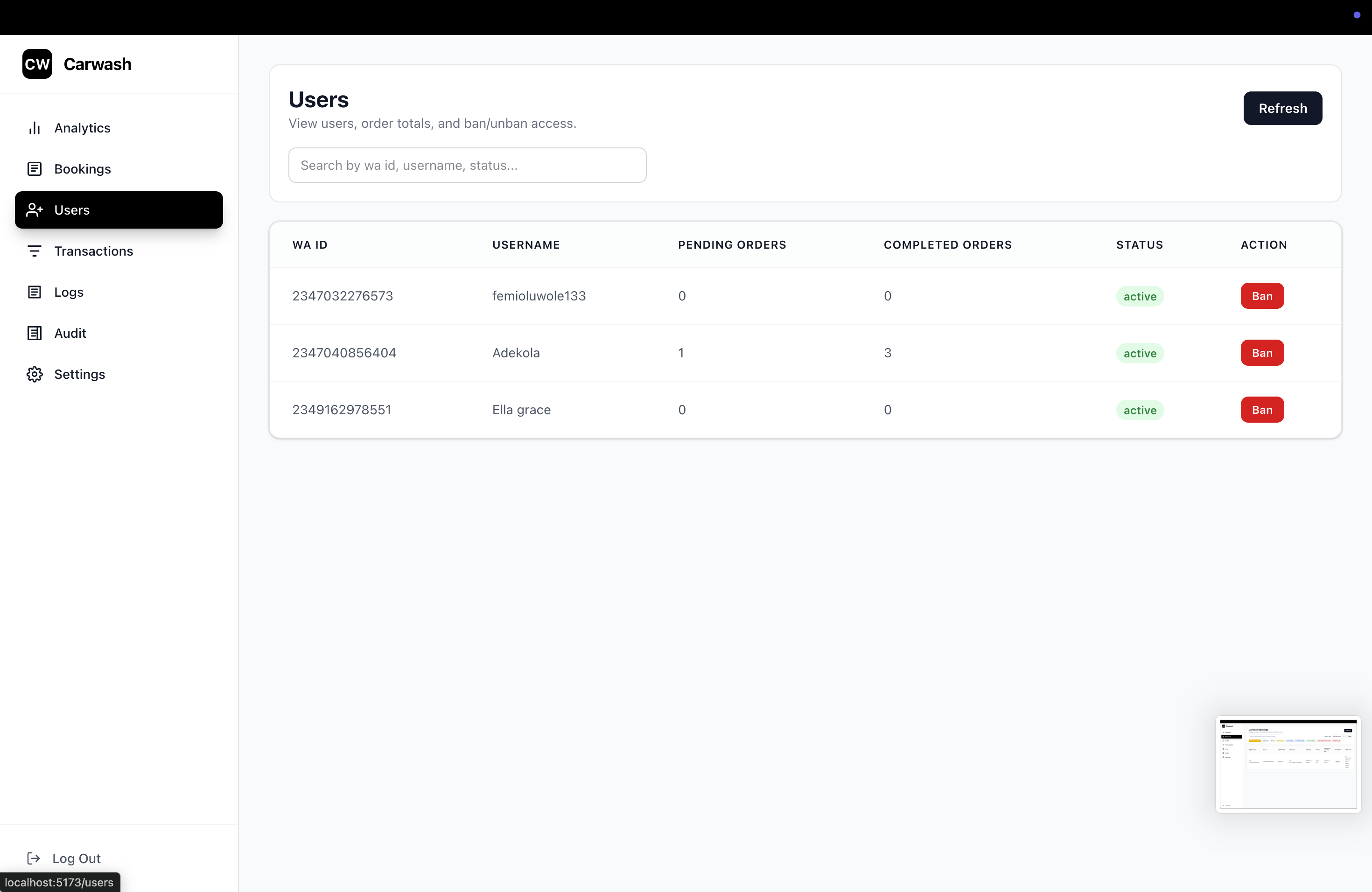Go to the Transactions page
1372x892 pixels.
click(93, 251)
